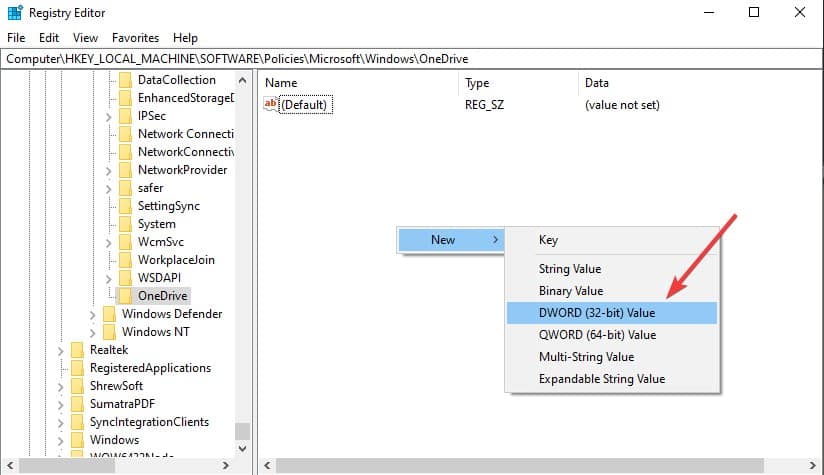Select Binary Value from the submenu
Screen dimensions: 824x475
[612, 291]
